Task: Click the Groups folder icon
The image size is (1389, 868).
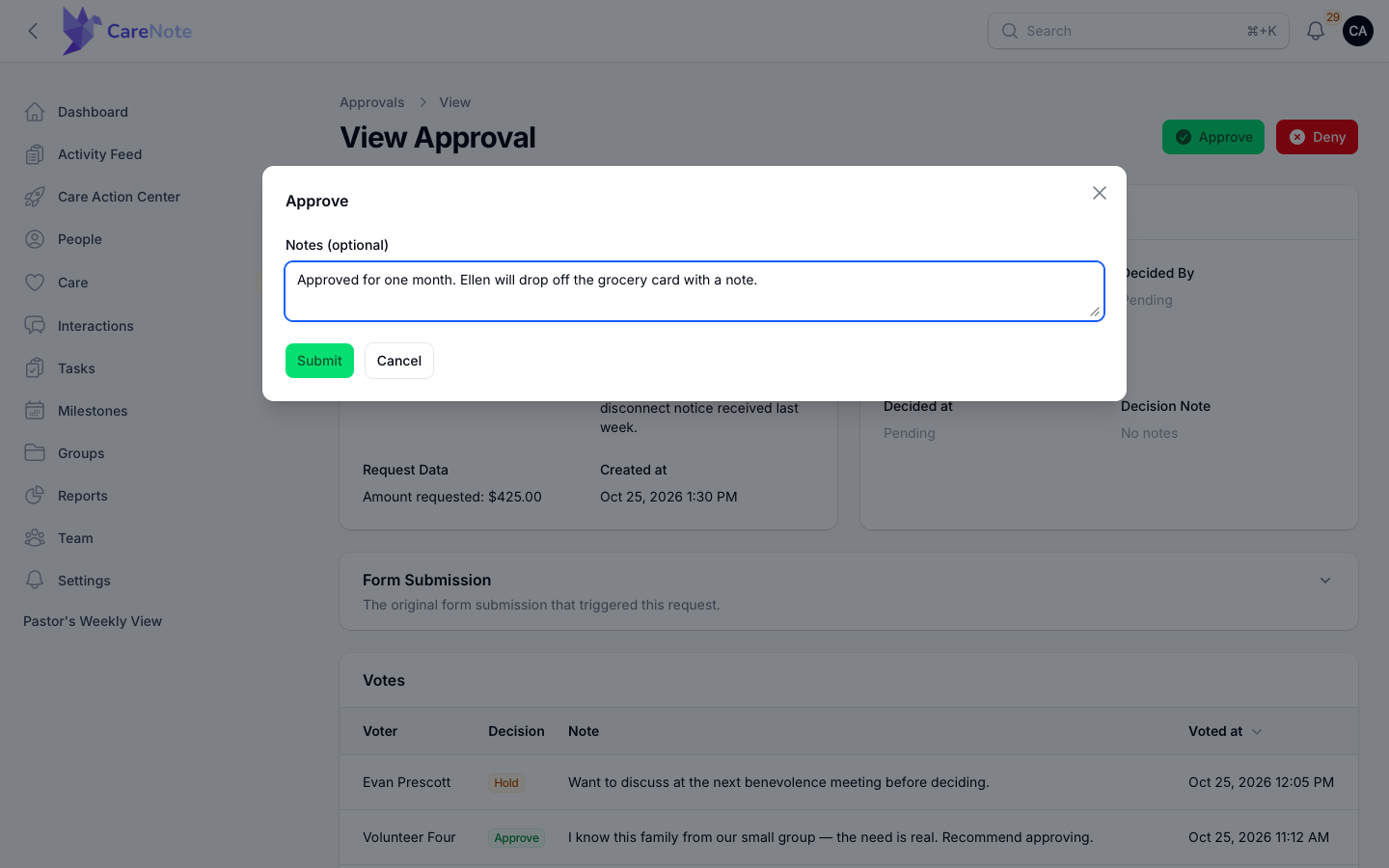Action: point(35,453)
